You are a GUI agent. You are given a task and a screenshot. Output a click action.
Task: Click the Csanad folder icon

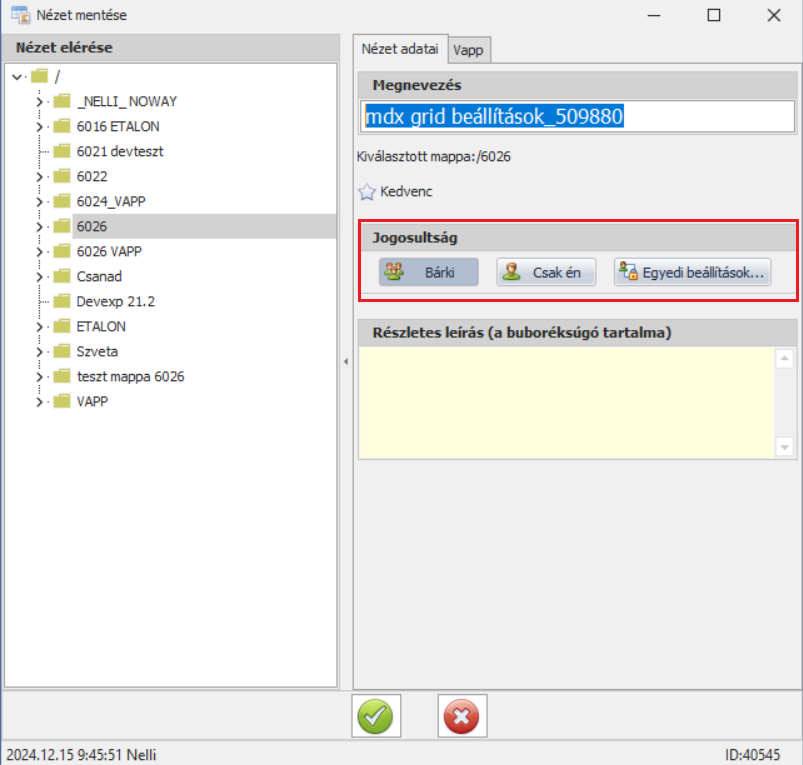pos(62,277)
